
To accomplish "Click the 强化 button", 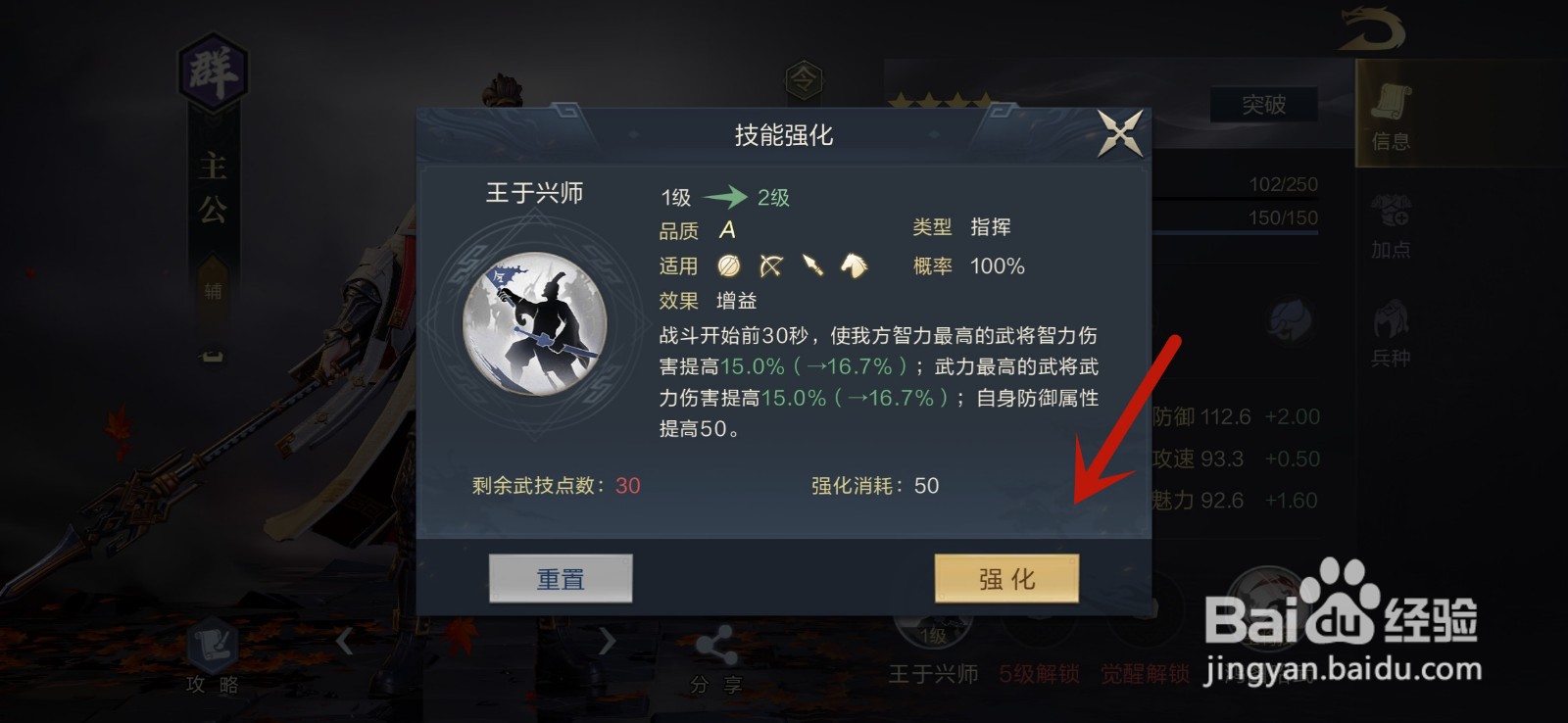I will point(1006,579).
